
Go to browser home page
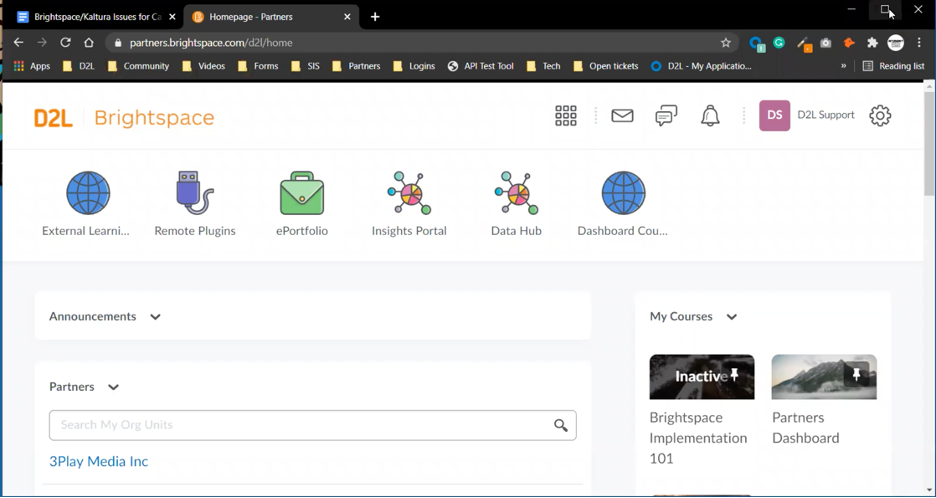[x=89, y=42]
